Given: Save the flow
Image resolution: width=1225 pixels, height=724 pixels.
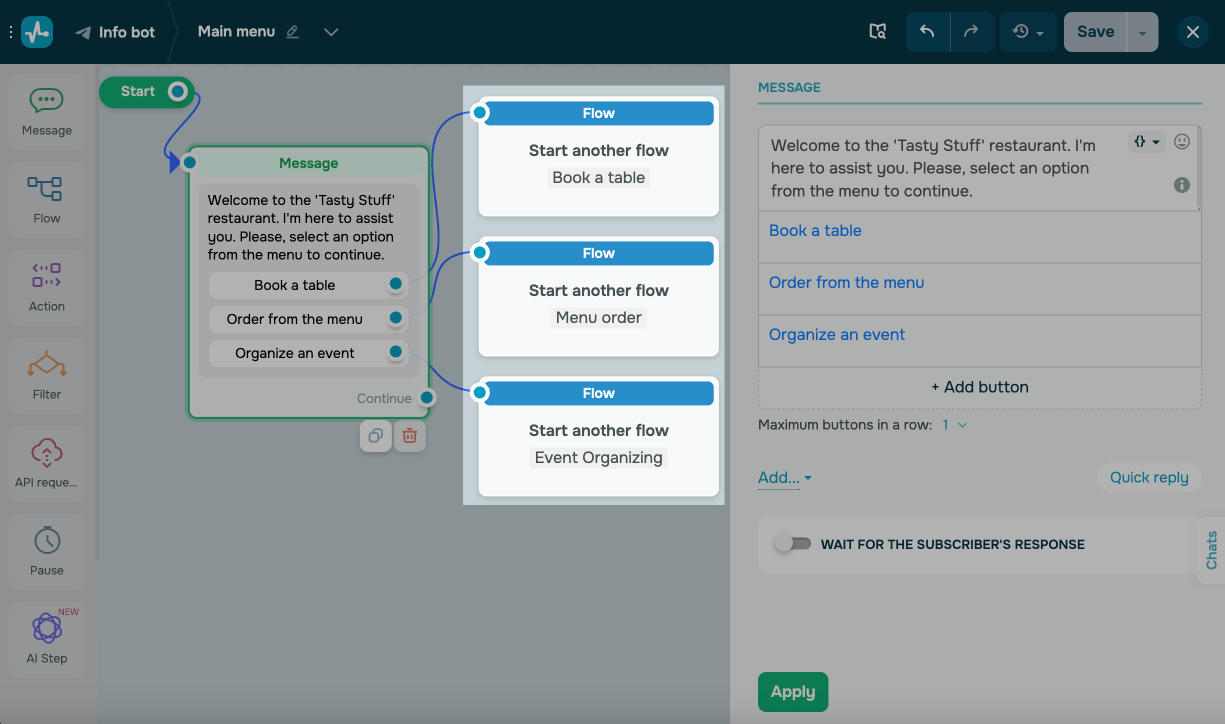Looking at the screenshot, I should (1095, 32).
